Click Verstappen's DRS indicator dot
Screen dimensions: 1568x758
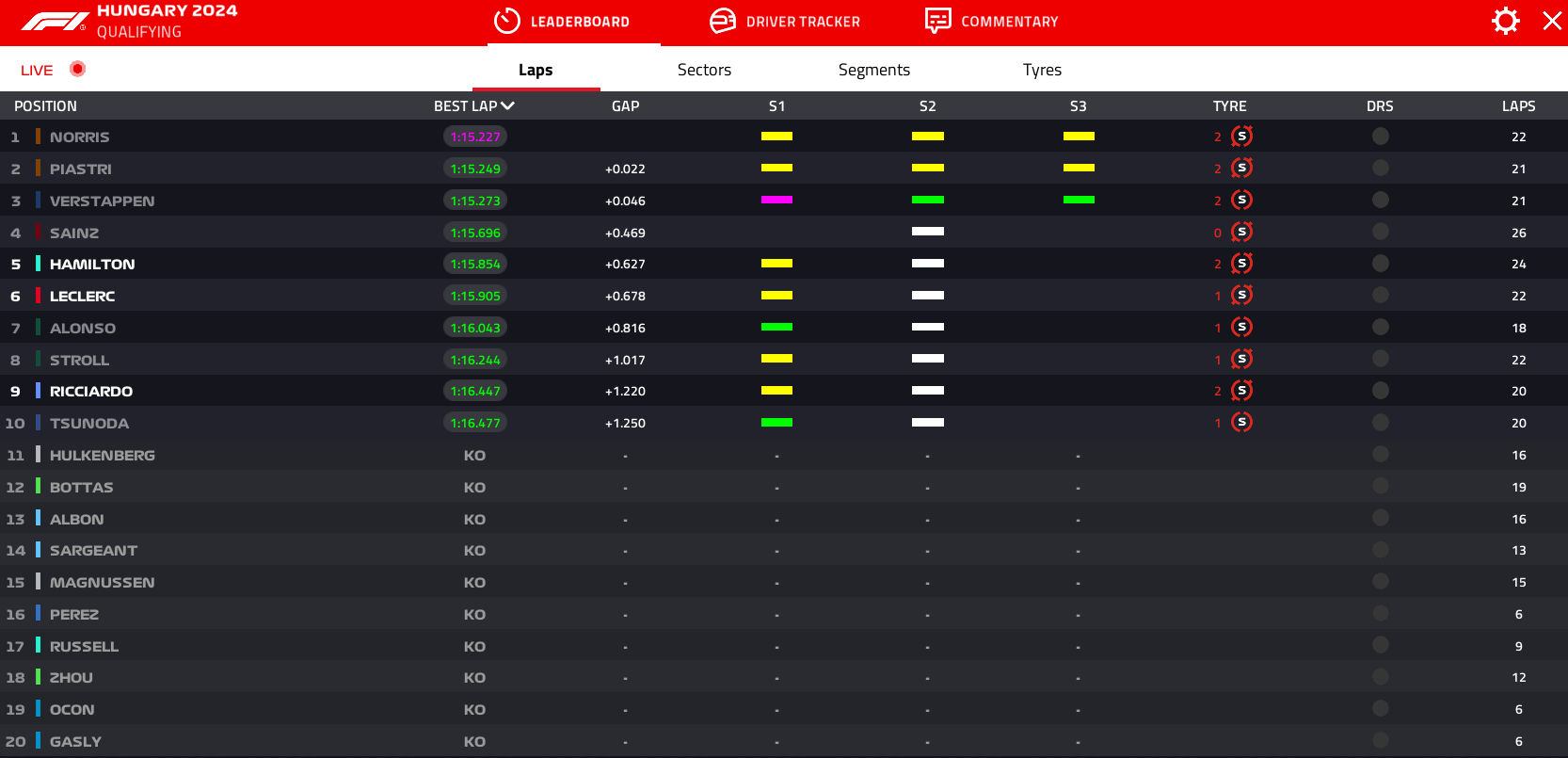1381,200
